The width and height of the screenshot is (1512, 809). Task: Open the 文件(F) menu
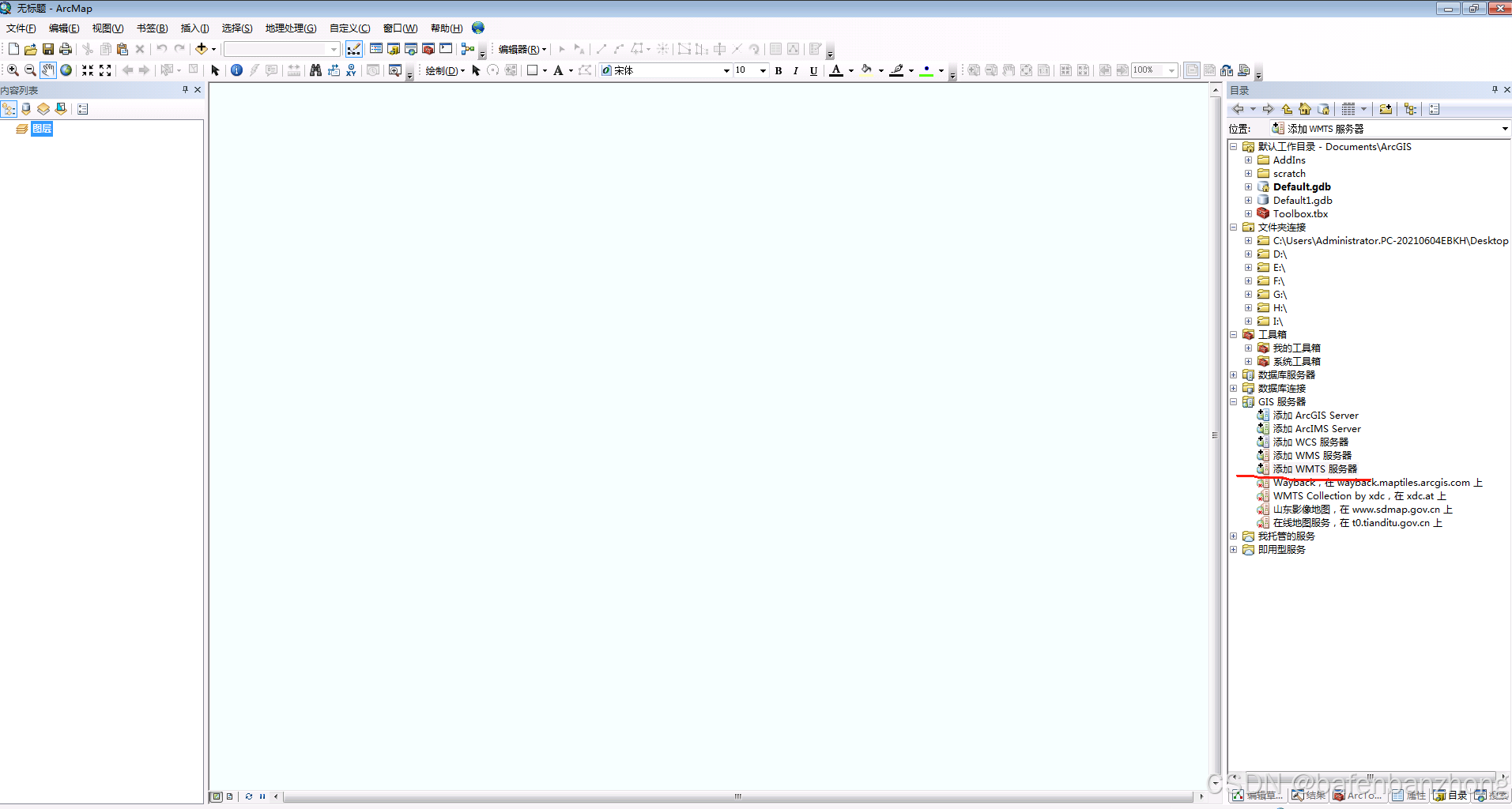(x=21, y=28)
